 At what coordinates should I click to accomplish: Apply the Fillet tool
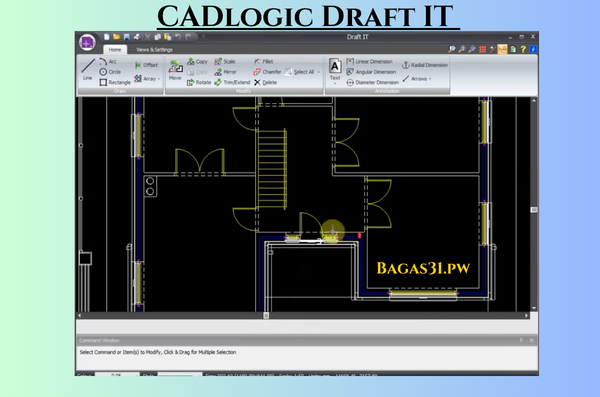(263, 61)
